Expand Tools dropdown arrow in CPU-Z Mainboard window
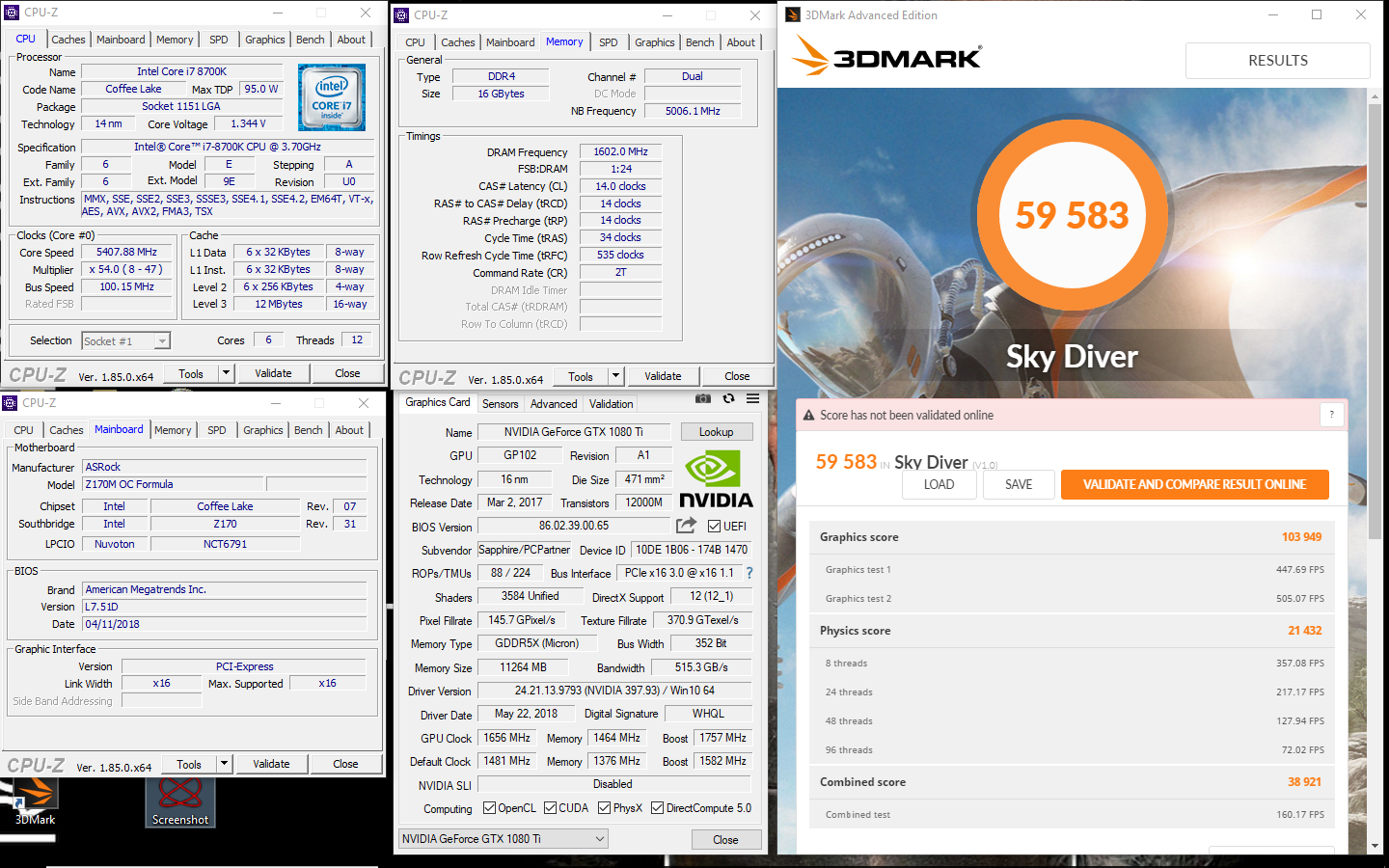The width and height of the screenshot is (1389, 868). (x=224, y=764)
